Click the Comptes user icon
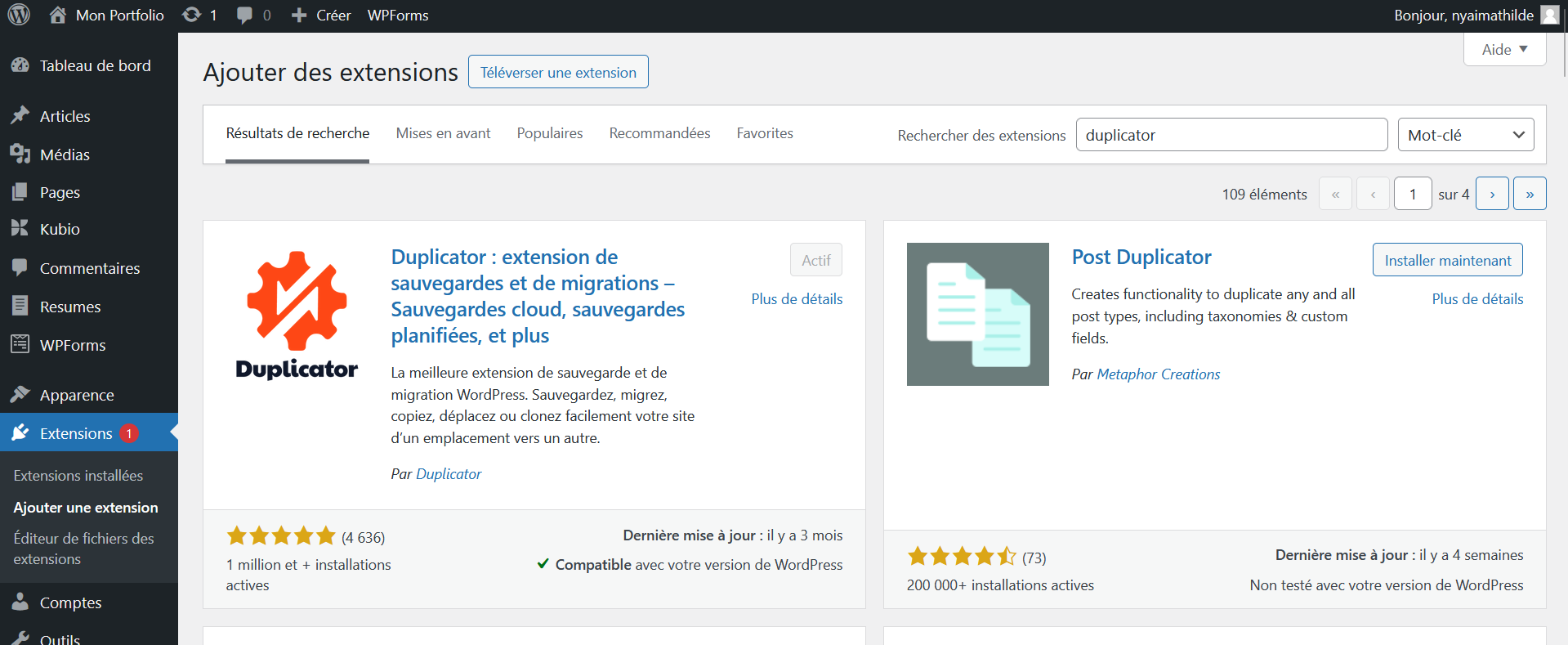The height and width of the screenshot is (645, 1568). click(20, 602)
